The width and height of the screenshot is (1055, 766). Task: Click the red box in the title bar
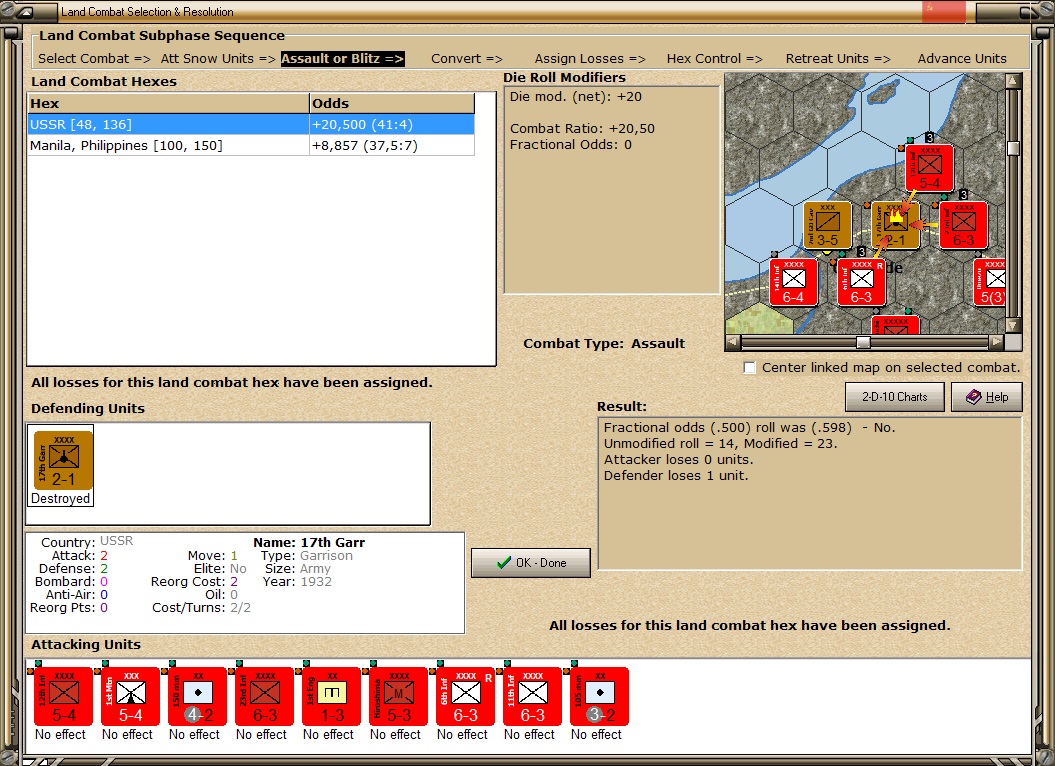click(943, 11)
